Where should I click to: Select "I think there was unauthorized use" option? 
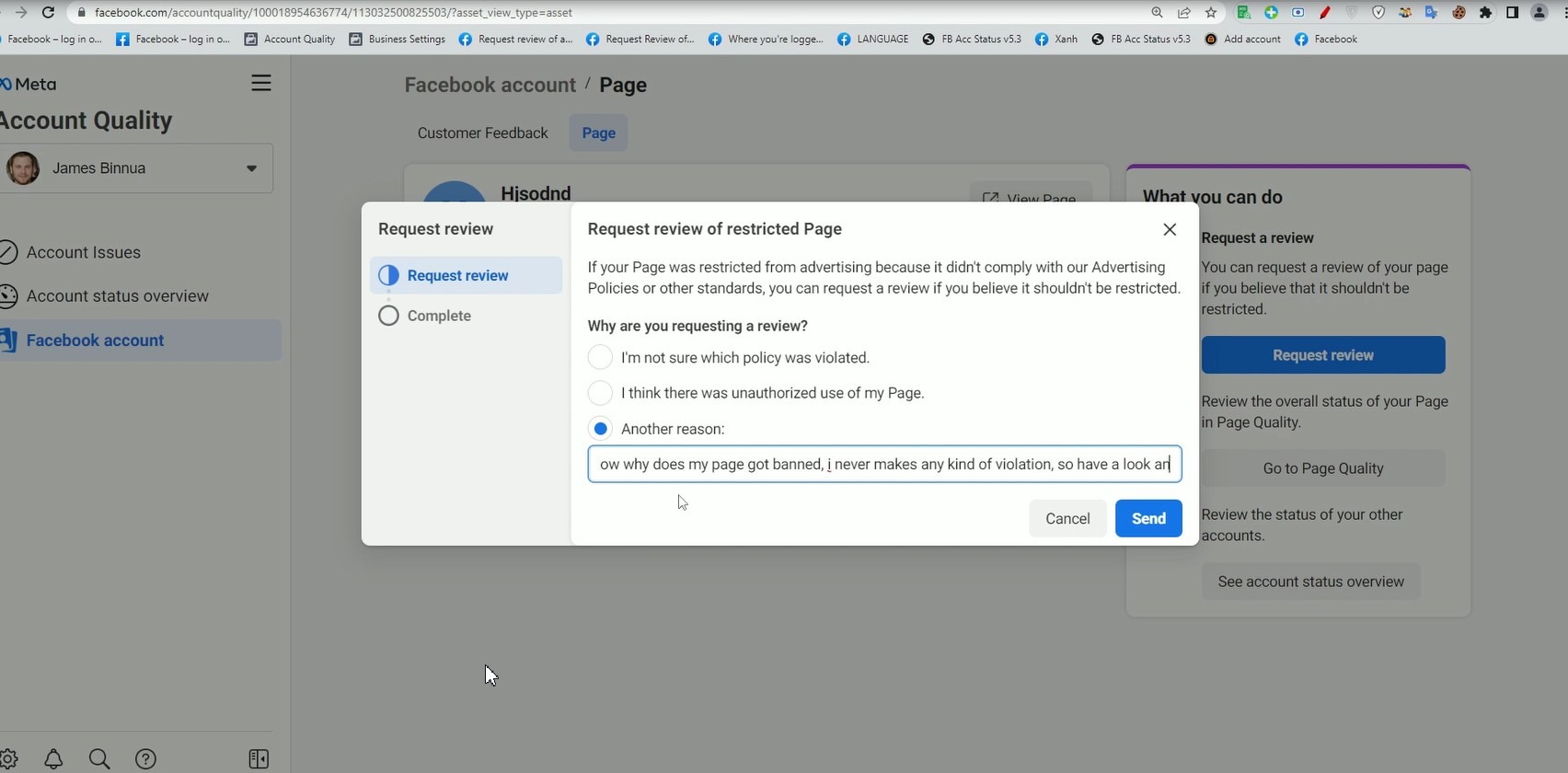[x=600, y=393]
